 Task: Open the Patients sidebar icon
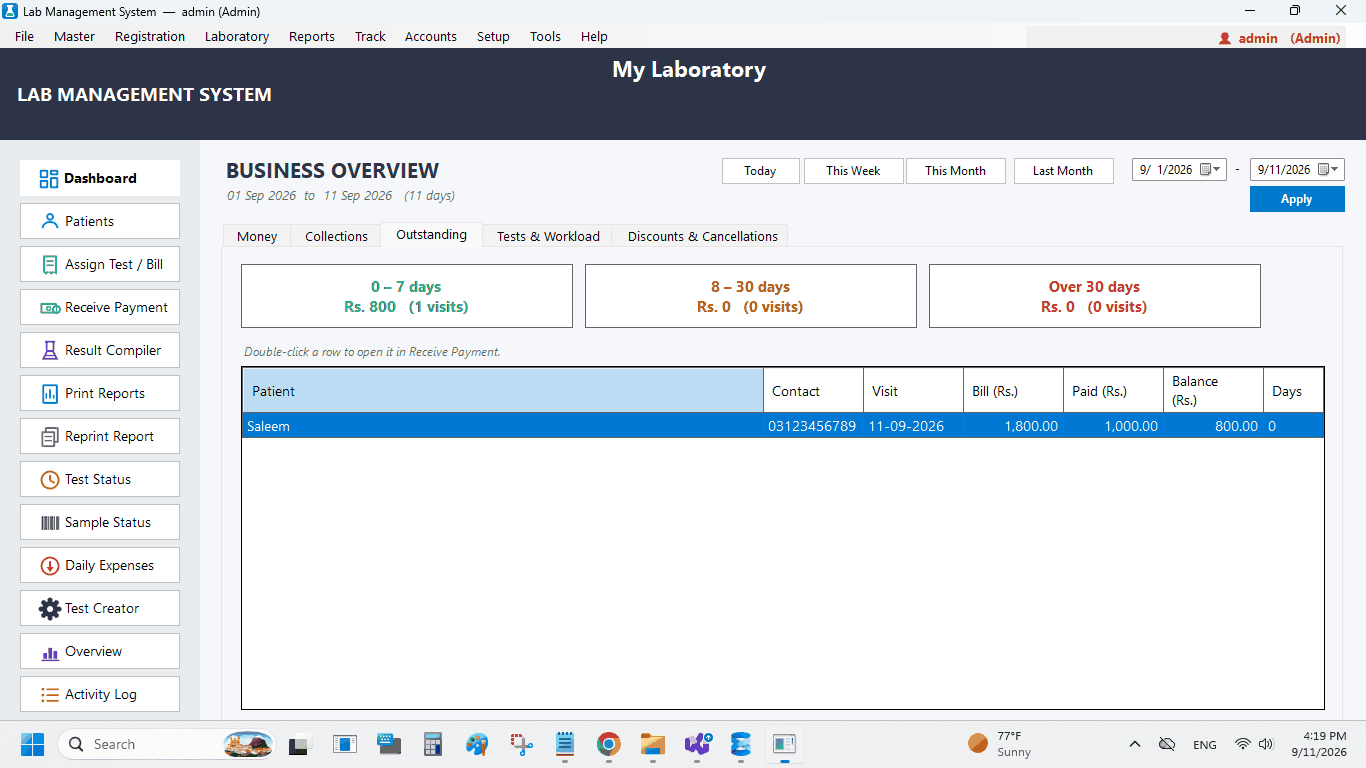(49, 221)
